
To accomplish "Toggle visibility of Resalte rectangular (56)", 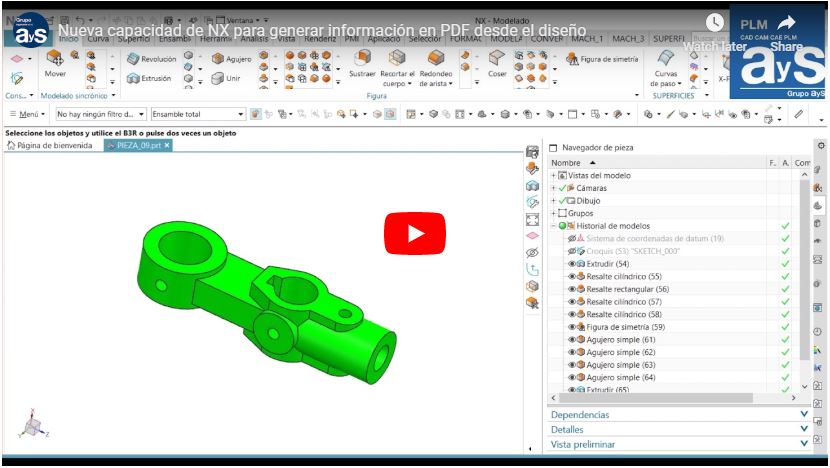I will tap(571, 289).
